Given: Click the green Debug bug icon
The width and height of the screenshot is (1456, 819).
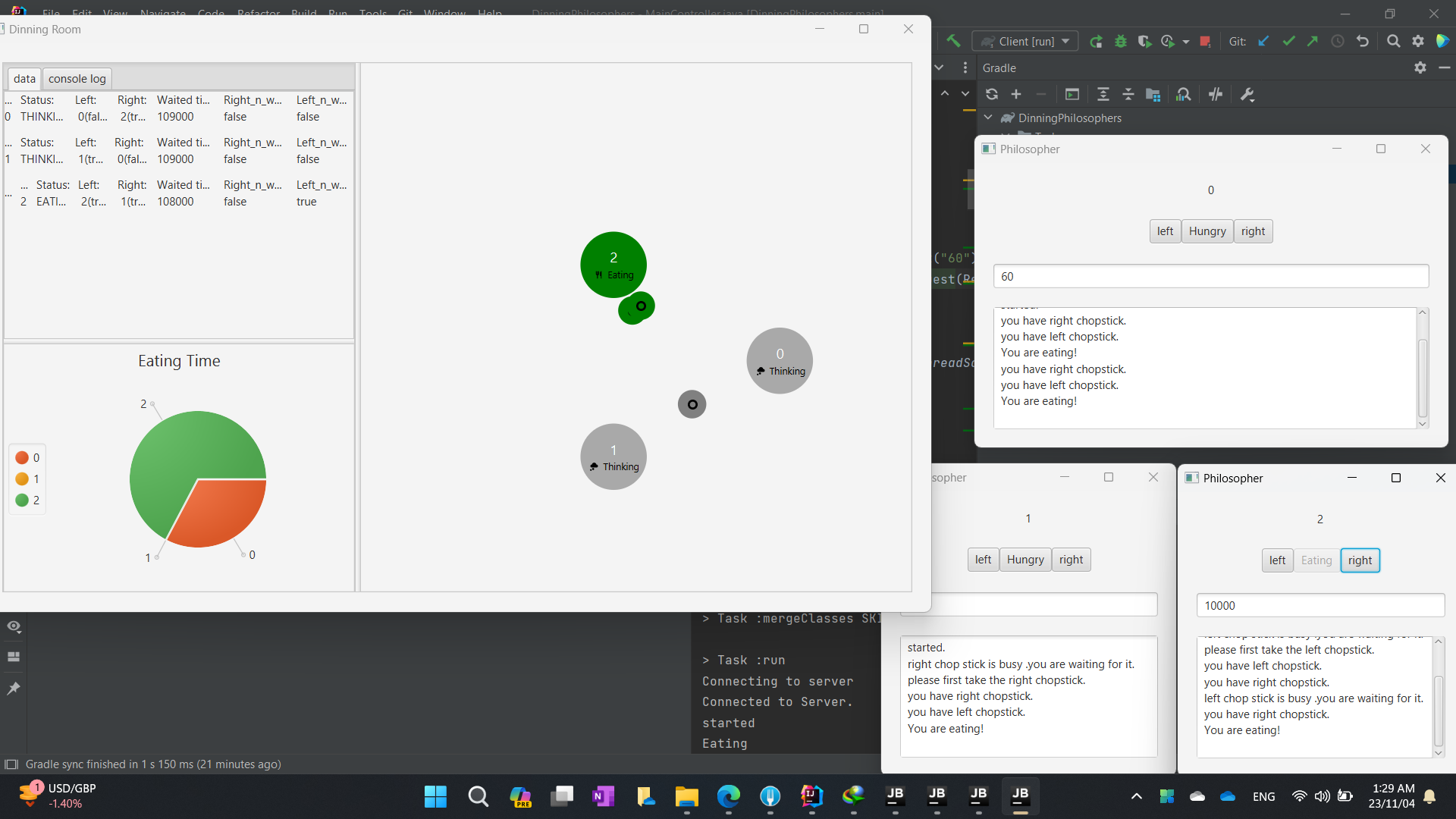Looking at the screenshot, I should (x=1120, y=42).
